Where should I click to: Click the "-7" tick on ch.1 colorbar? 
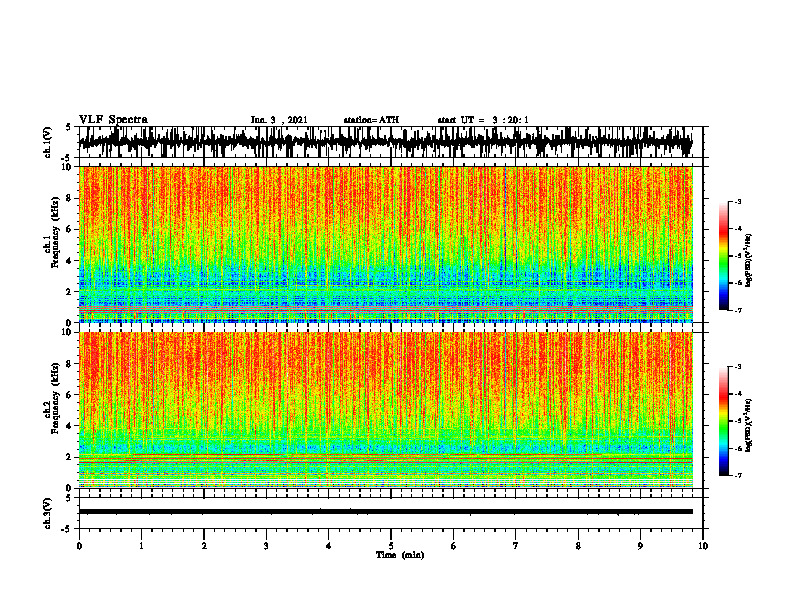pos(737,310)
